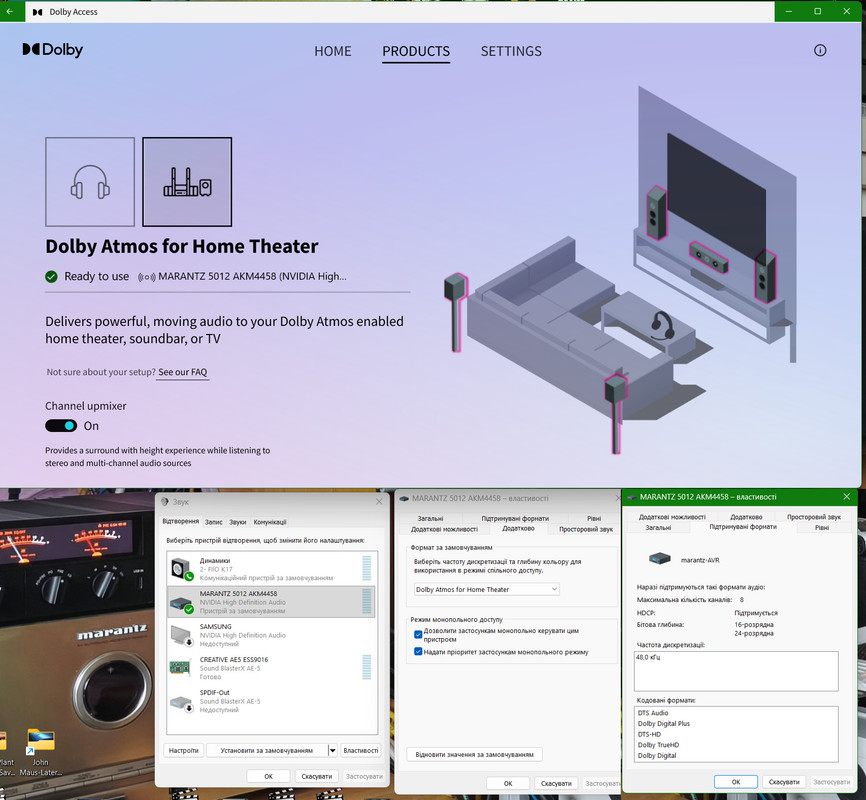This screenshot has height=800, width=866.
Task: Open Рівні tab in the right properties window
Action: (822, 528)
